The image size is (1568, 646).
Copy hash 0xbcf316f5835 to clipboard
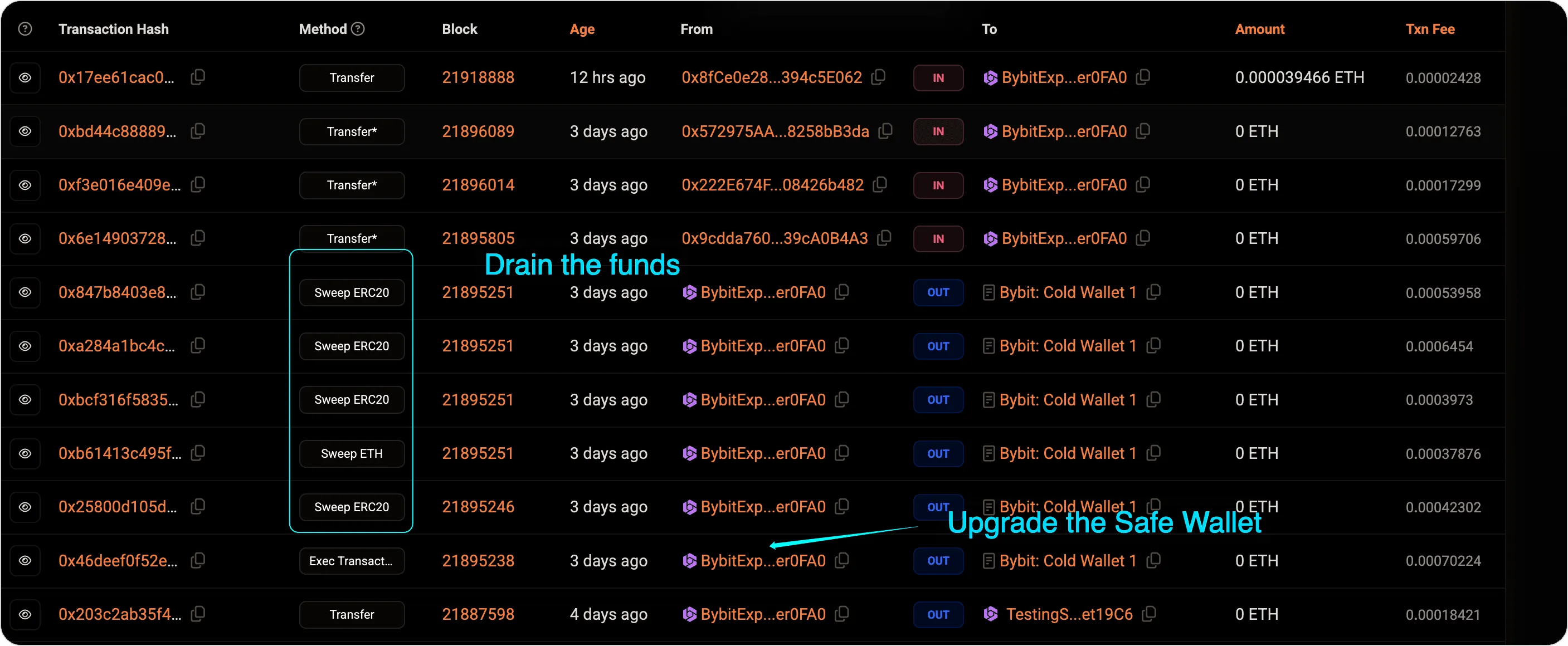(x=198, y=399)
